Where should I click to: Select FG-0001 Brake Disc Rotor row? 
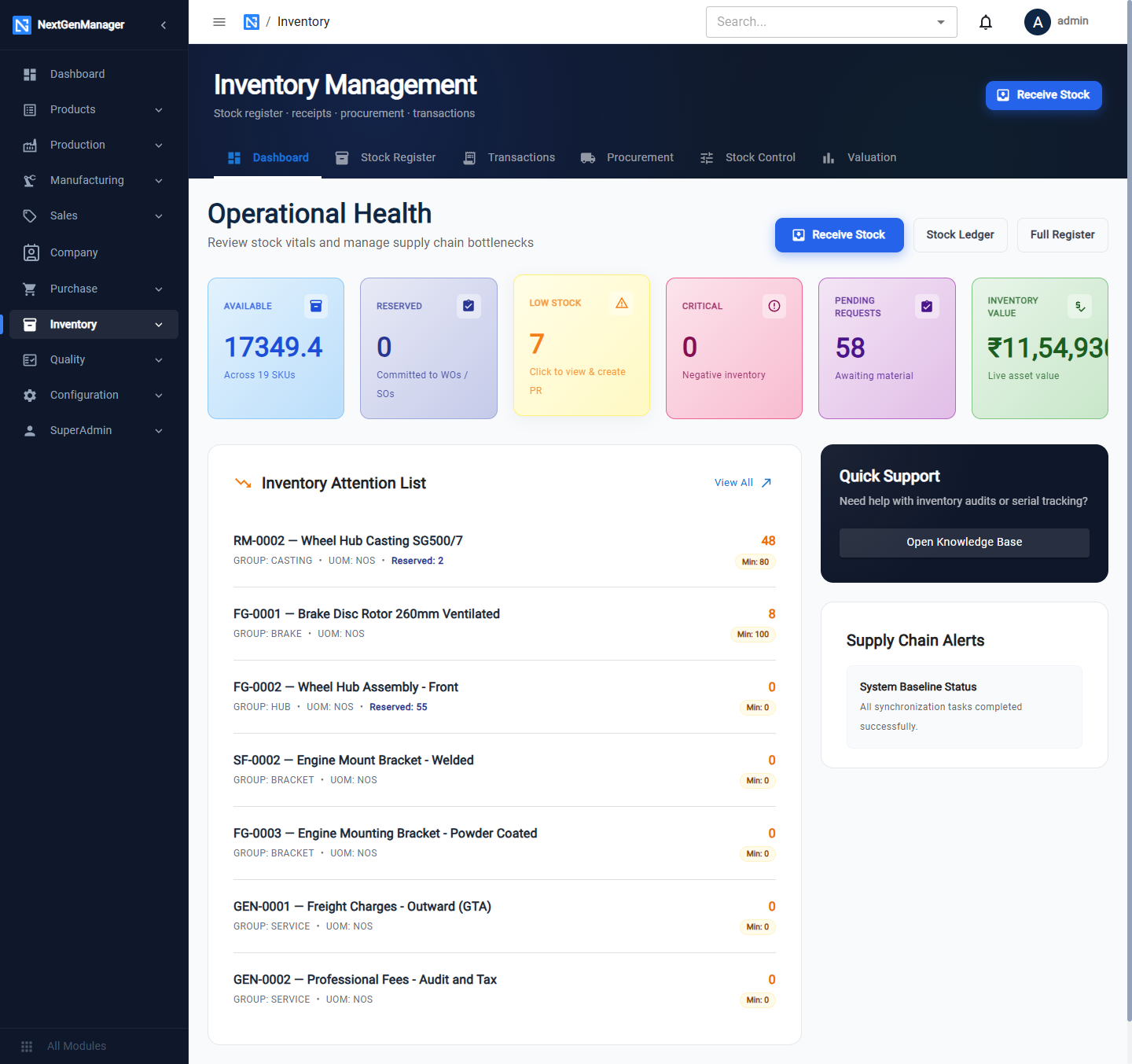505,624
